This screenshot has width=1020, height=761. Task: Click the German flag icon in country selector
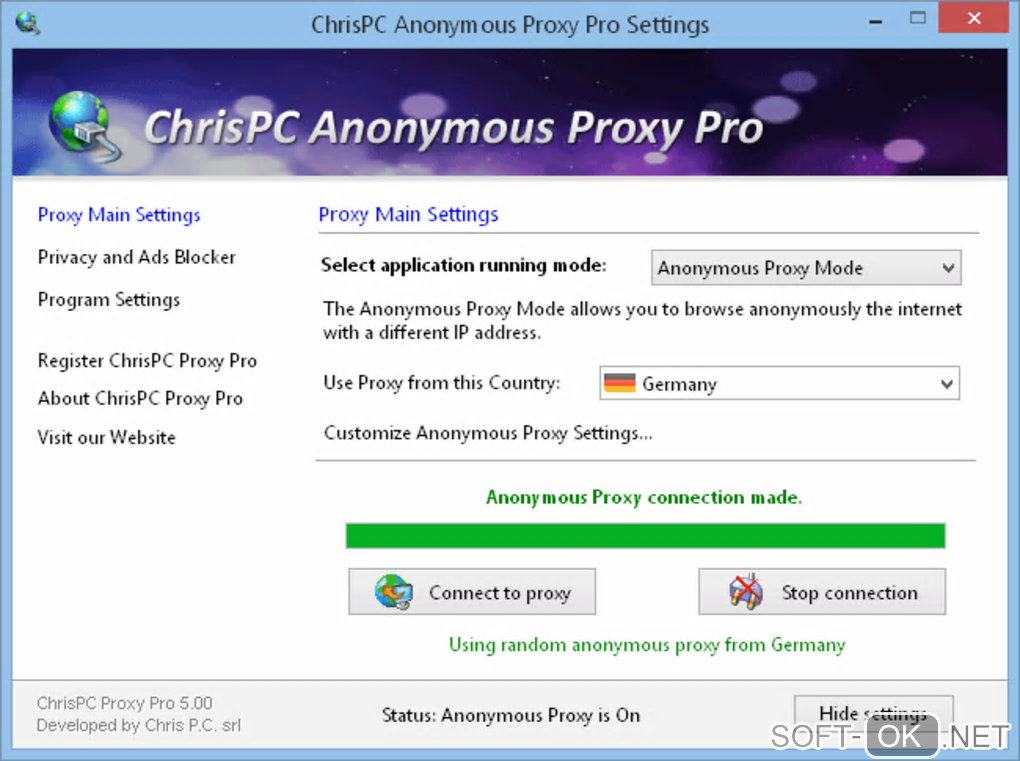coord(619,383)
